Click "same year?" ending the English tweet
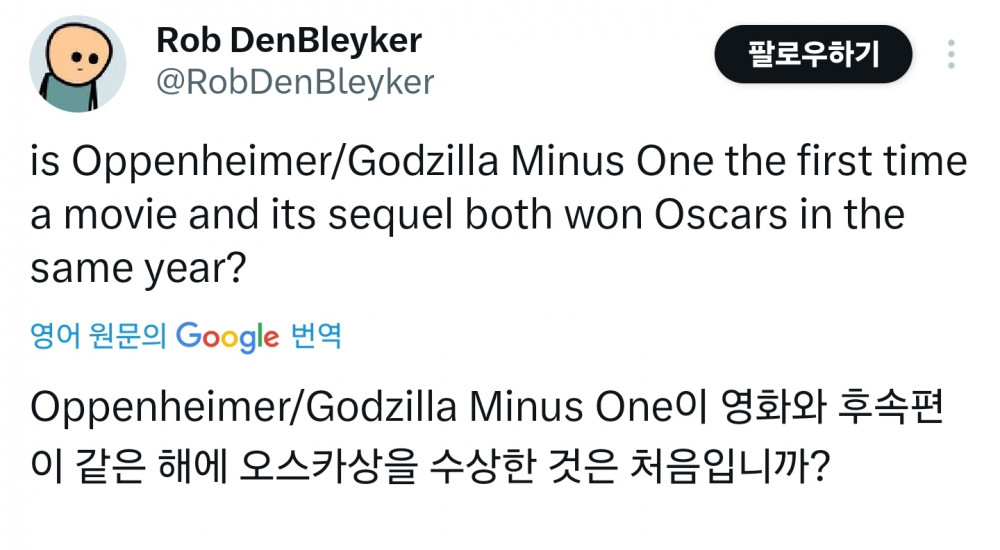 [138, 270]
